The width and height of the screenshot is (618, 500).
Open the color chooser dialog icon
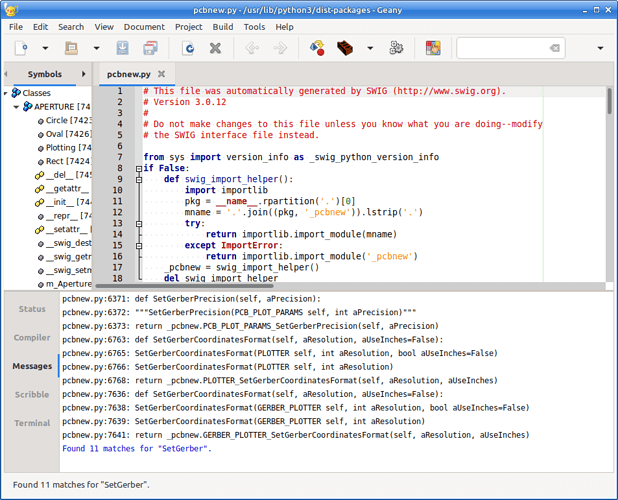click(x=433, y=48)
